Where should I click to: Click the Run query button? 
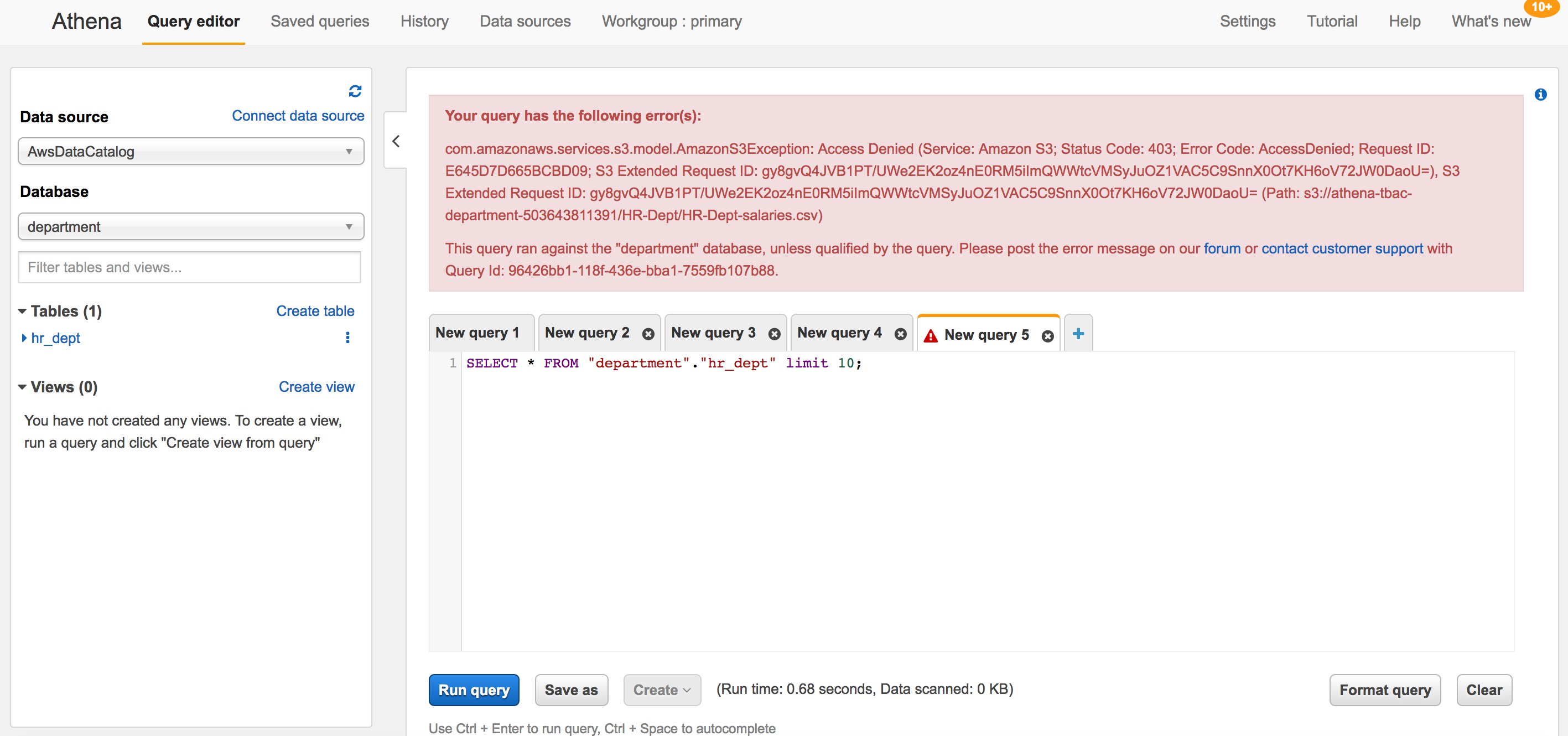tap(474, 690)
